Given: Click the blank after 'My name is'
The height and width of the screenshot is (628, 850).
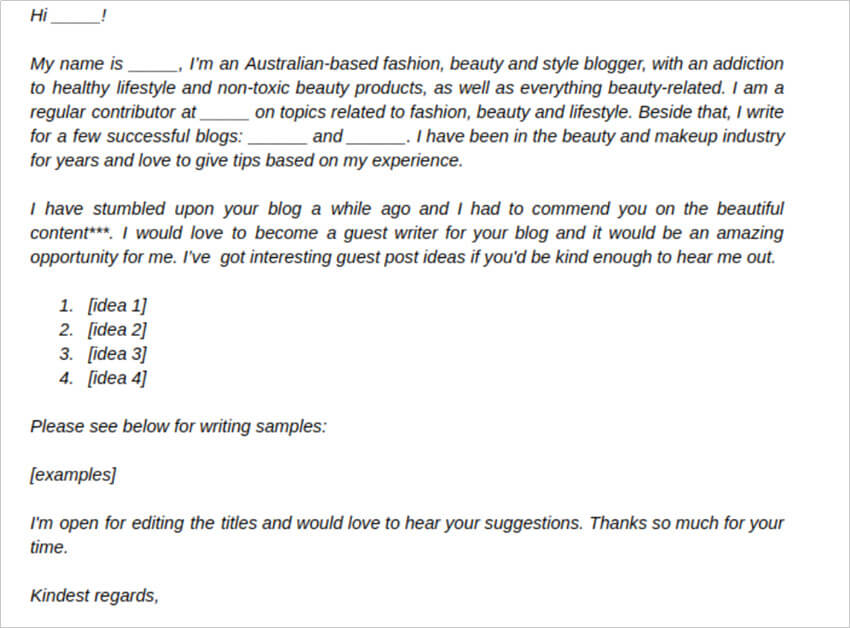Looking at the screenshot, I should click(x=153, y=65).
